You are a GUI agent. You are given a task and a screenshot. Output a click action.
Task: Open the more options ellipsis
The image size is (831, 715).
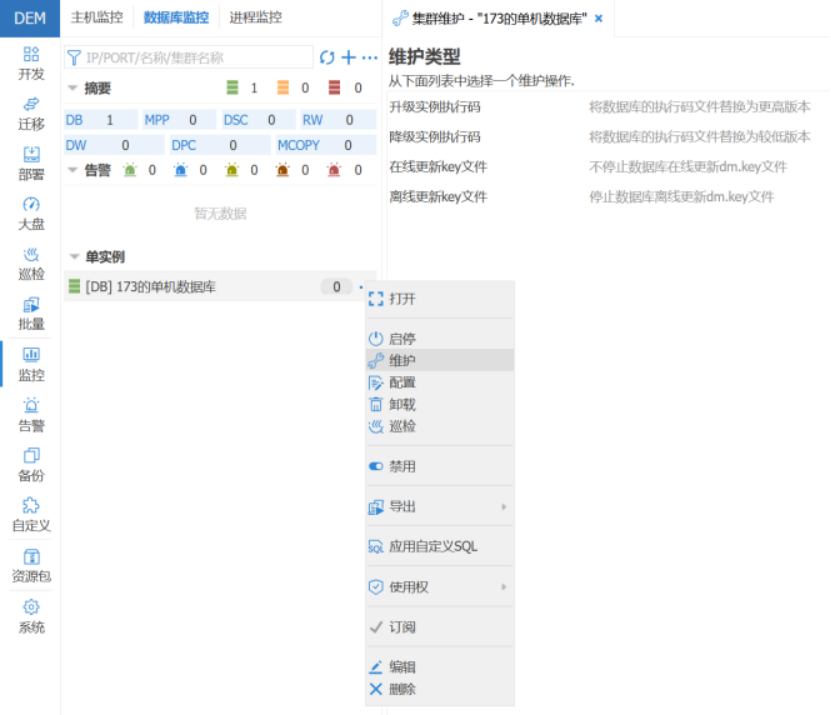click(369, 57)
